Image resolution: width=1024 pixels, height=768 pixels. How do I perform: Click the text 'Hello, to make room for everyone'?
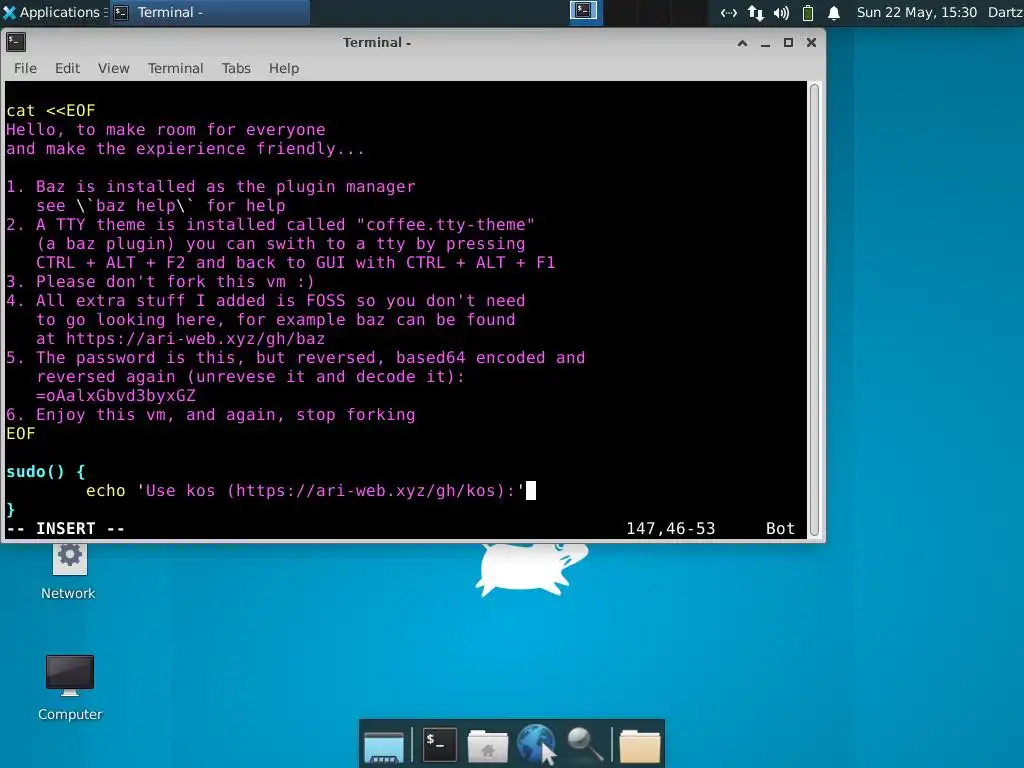pyautogui.click(x=166, y=129)
